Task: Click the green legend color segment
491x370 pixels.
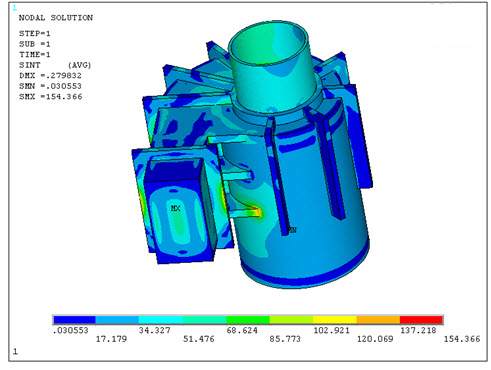Action: (x=248, y=320)
